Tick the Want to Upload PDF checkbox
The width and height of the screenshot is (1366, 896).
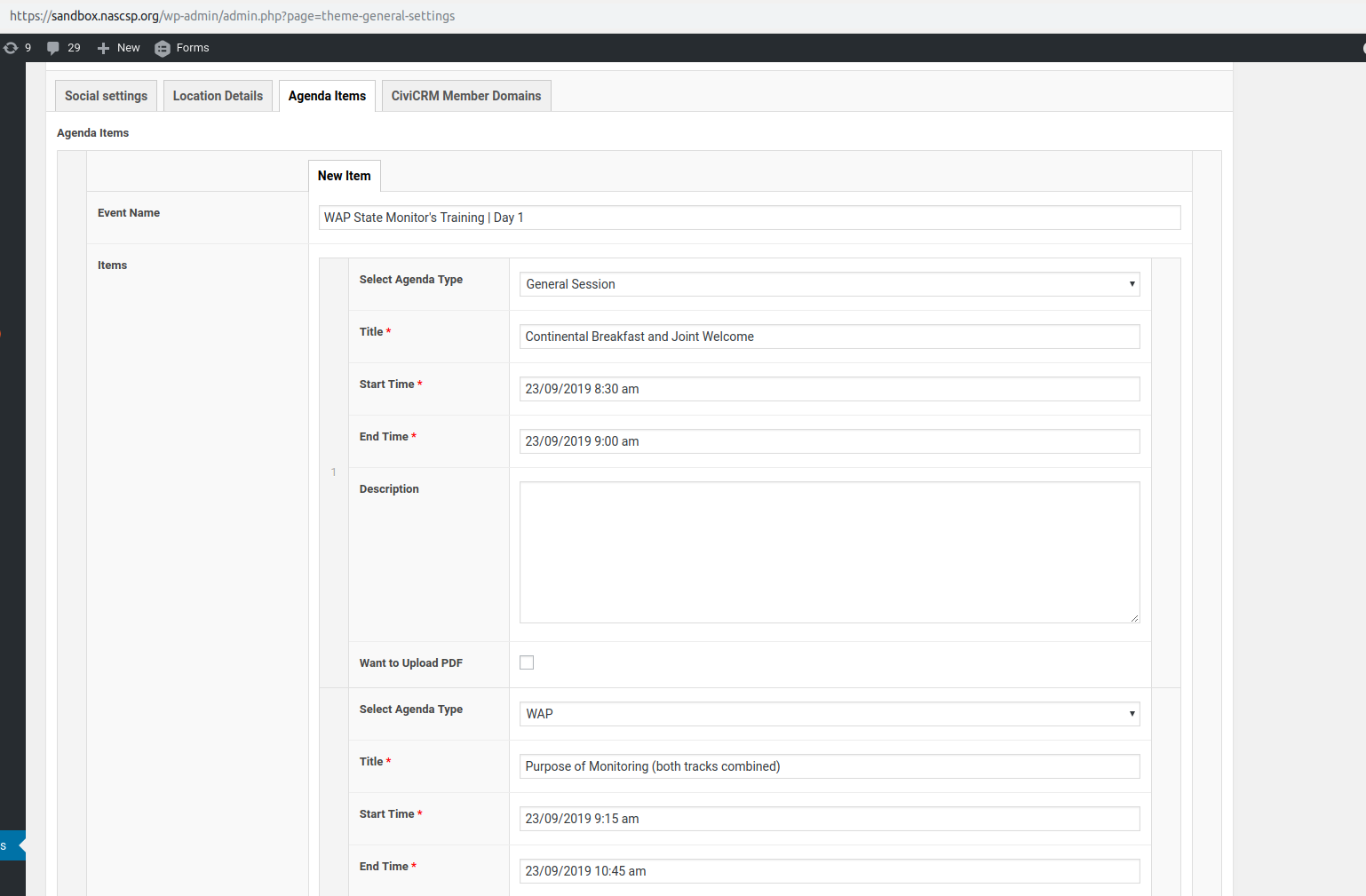click(x=527, y=662)
